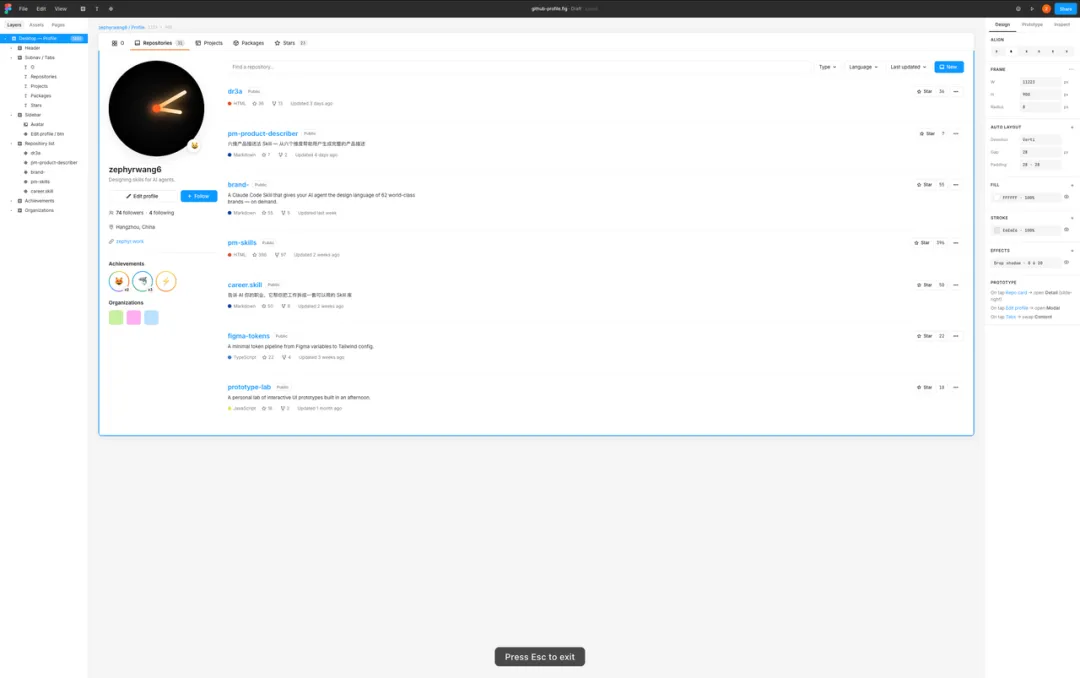1080x678 pixels.
Task: Open the more options menu for dr3a repo
Action: 956,91
